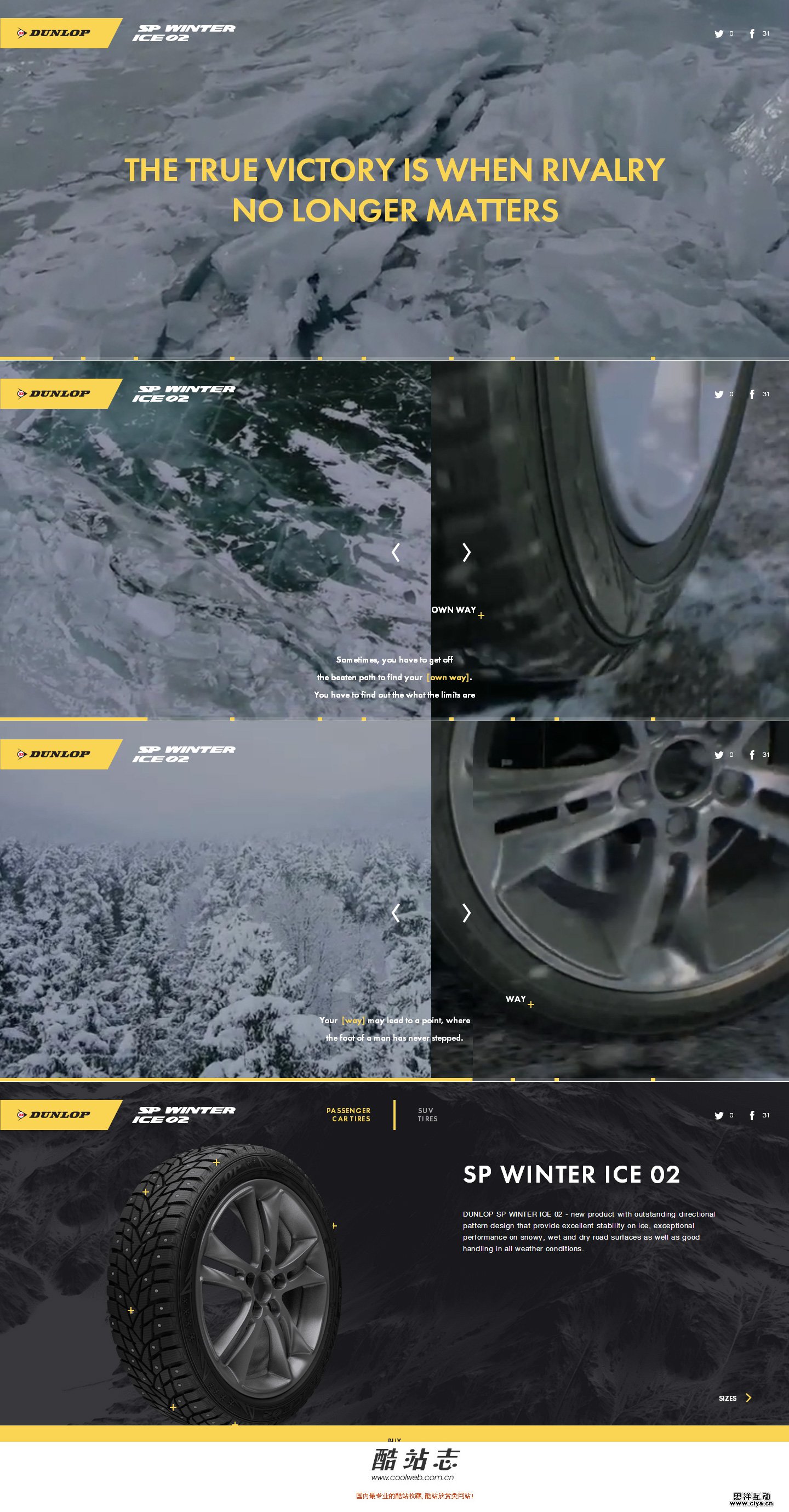Open the plus hotspot on the tire's top tread
Image resolution: width=789 pixels, height=1512 pixels.
[x=216, y=1162]
